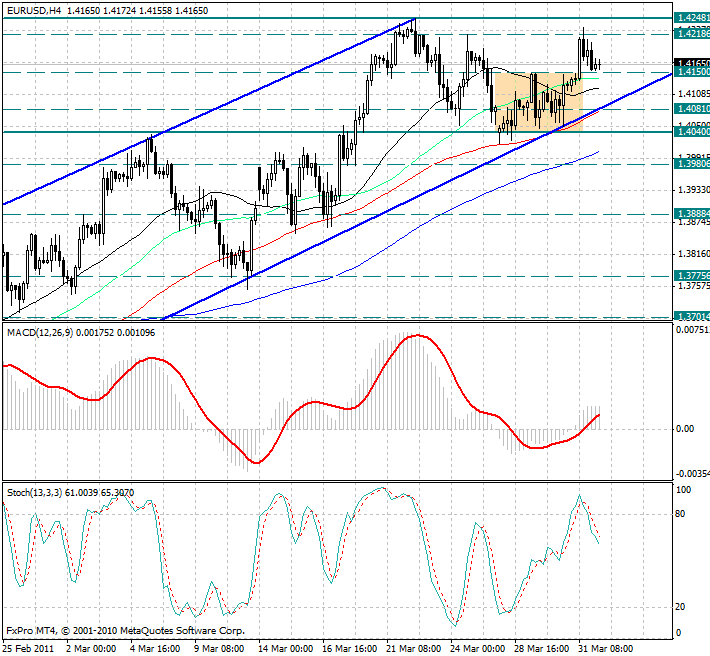Click the 25 Feb 2011 date label
The image size is (710, 656).
(x=28, y=649)
